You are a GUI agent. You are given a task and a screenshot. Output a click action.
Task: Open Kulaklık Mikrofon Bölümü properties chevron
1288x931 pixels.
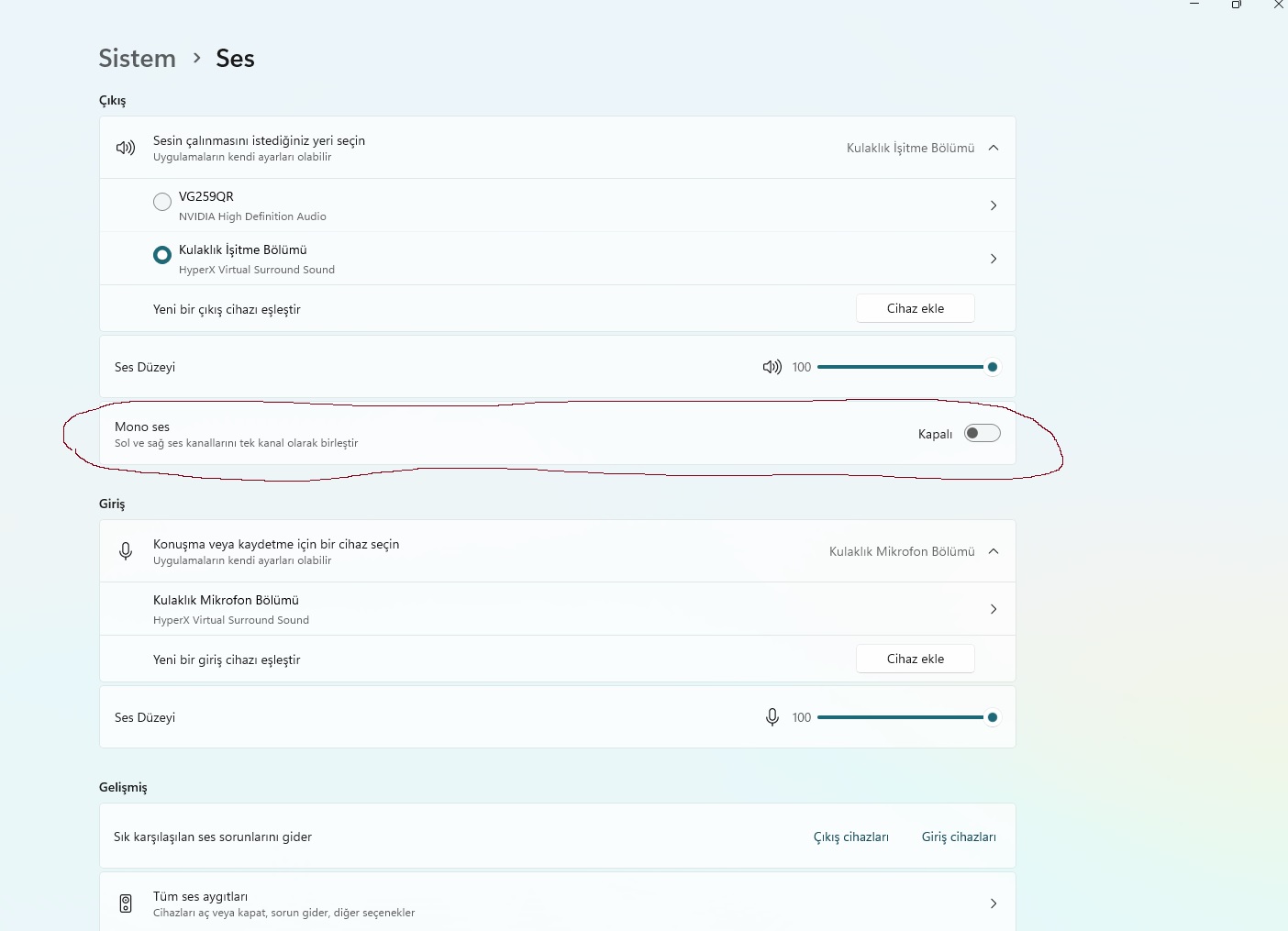[x=994, y=609]
